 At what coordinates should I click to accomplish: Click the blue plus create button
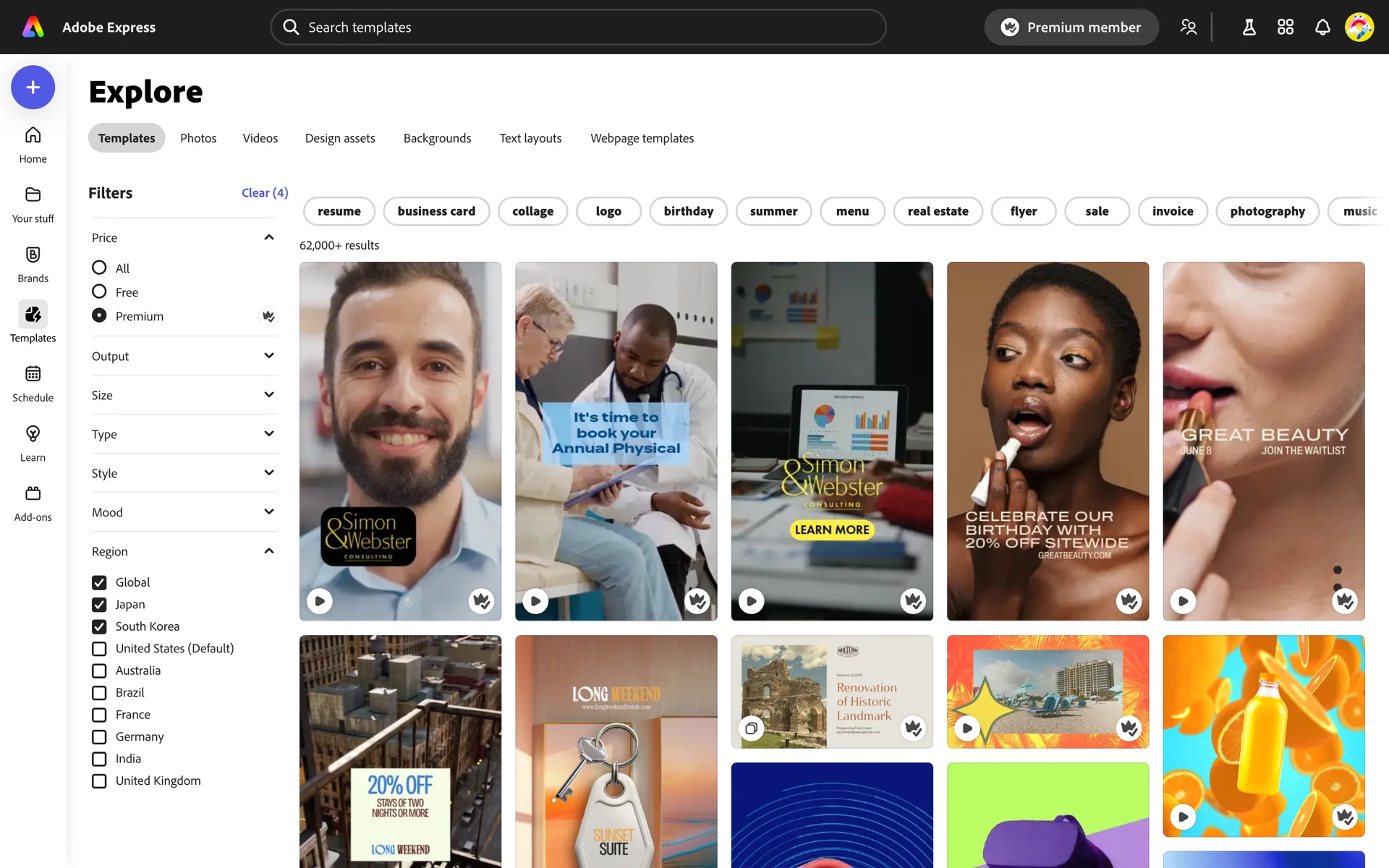coord(33,88)
